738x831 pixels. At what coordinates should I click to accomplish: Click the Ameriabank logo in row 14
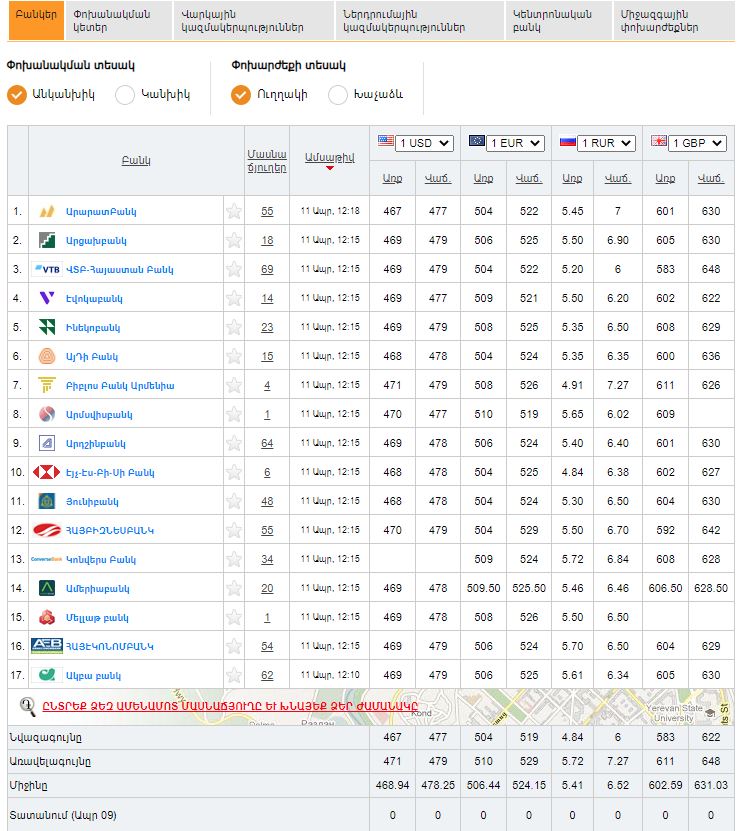(x=47, y=588)
